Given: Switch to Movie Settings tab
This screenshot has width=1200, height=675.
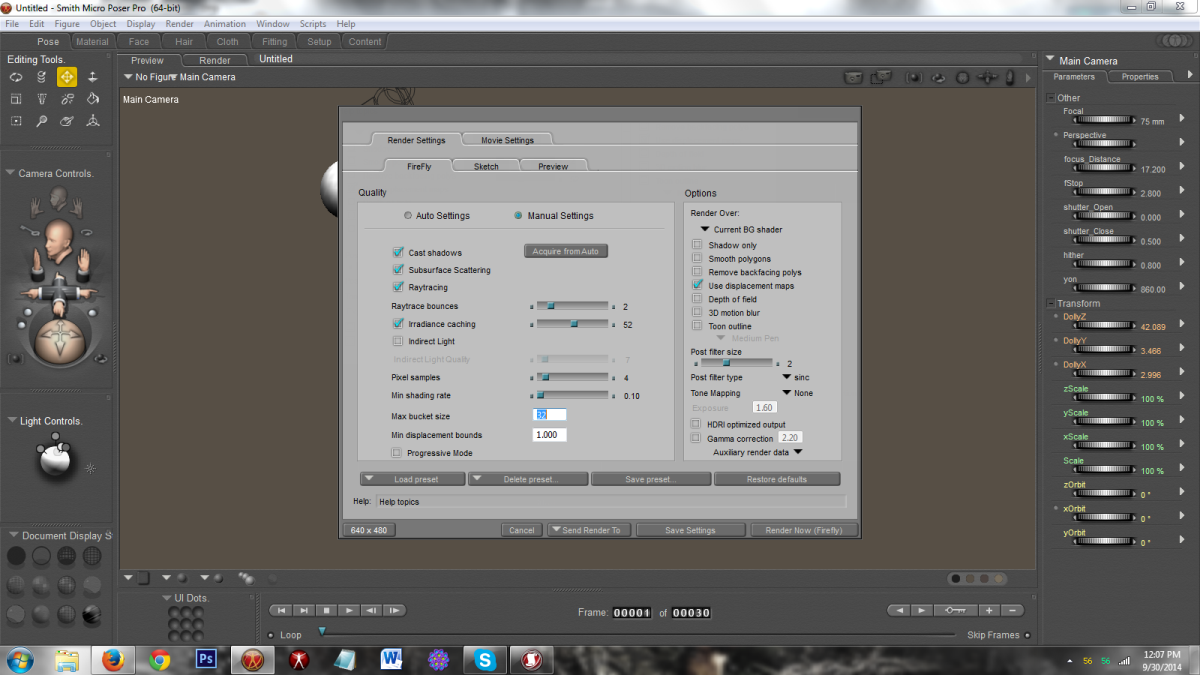Looking at the screenshot, I should coord(507,140).
